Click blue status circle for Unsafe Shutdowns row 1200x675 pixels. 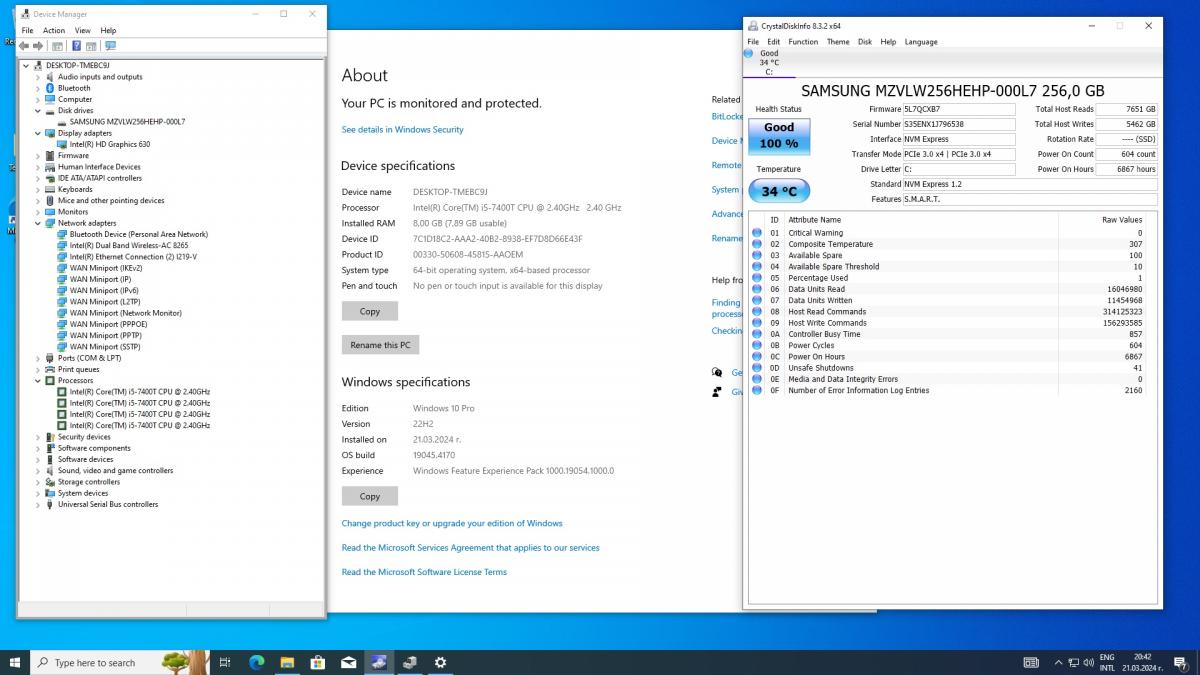click(757, 368)
